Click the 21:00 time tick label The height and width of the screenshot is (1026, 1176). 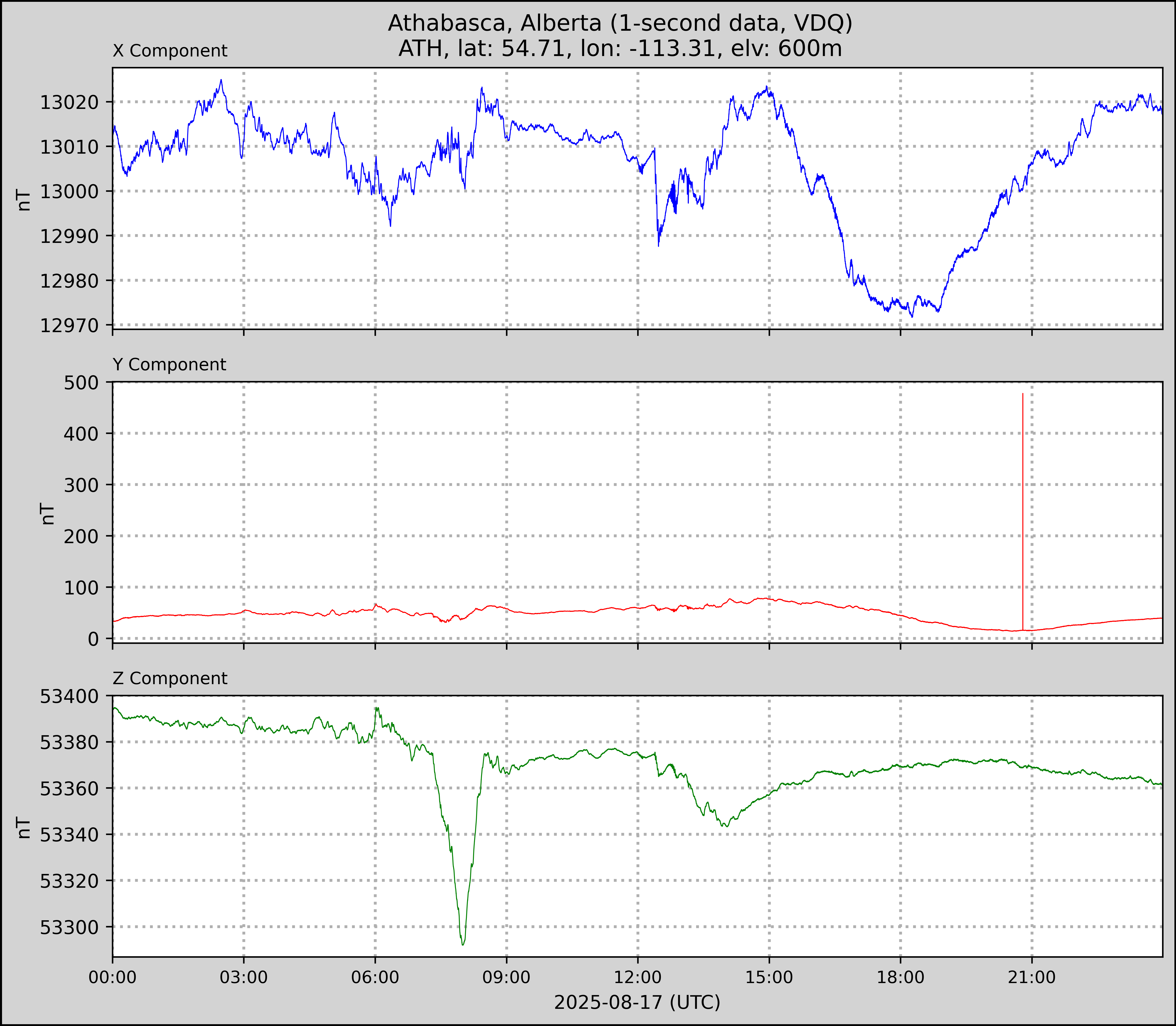tap(1031, 977)
